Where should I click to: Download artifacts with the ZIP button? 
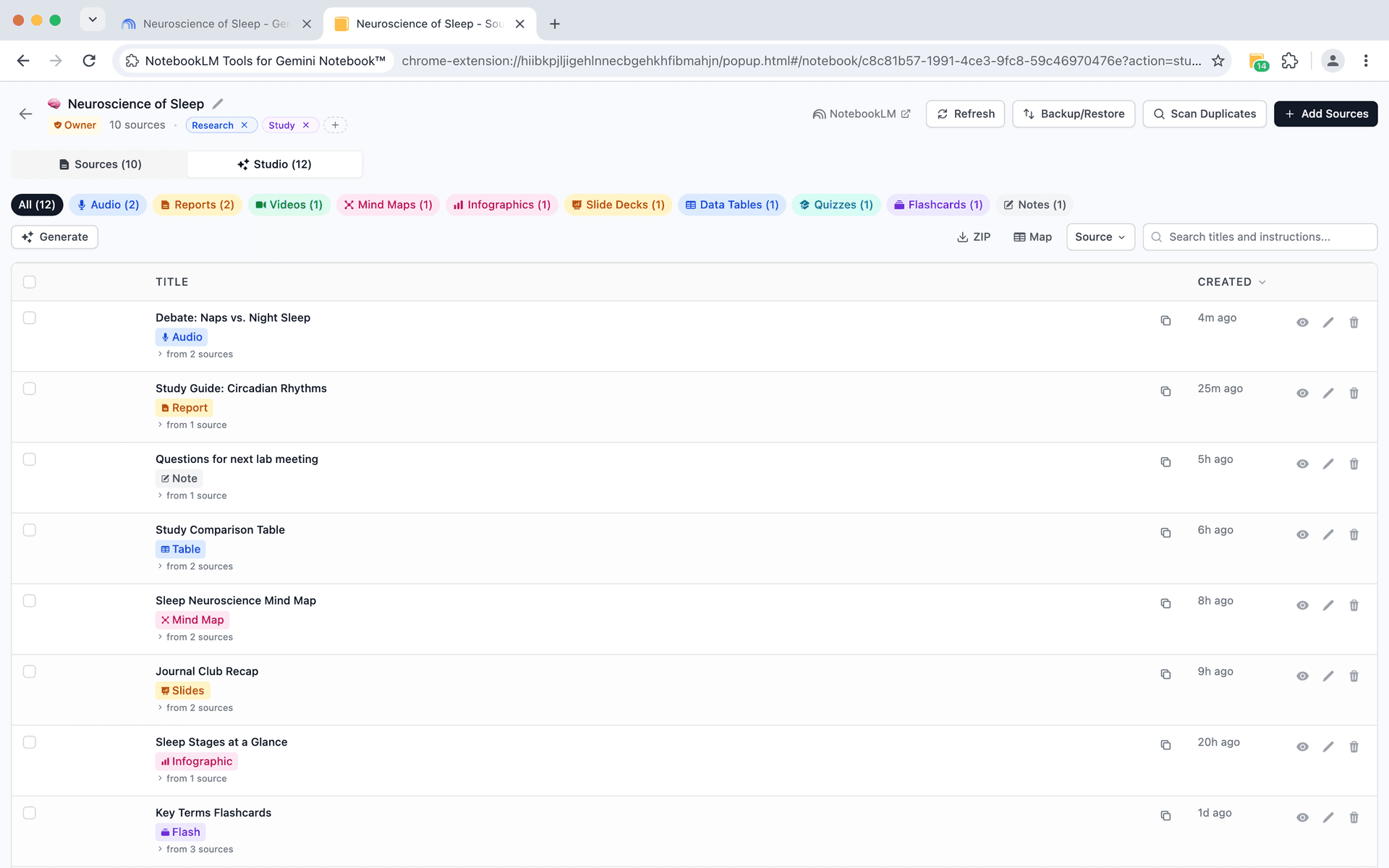tap(974, 237)
